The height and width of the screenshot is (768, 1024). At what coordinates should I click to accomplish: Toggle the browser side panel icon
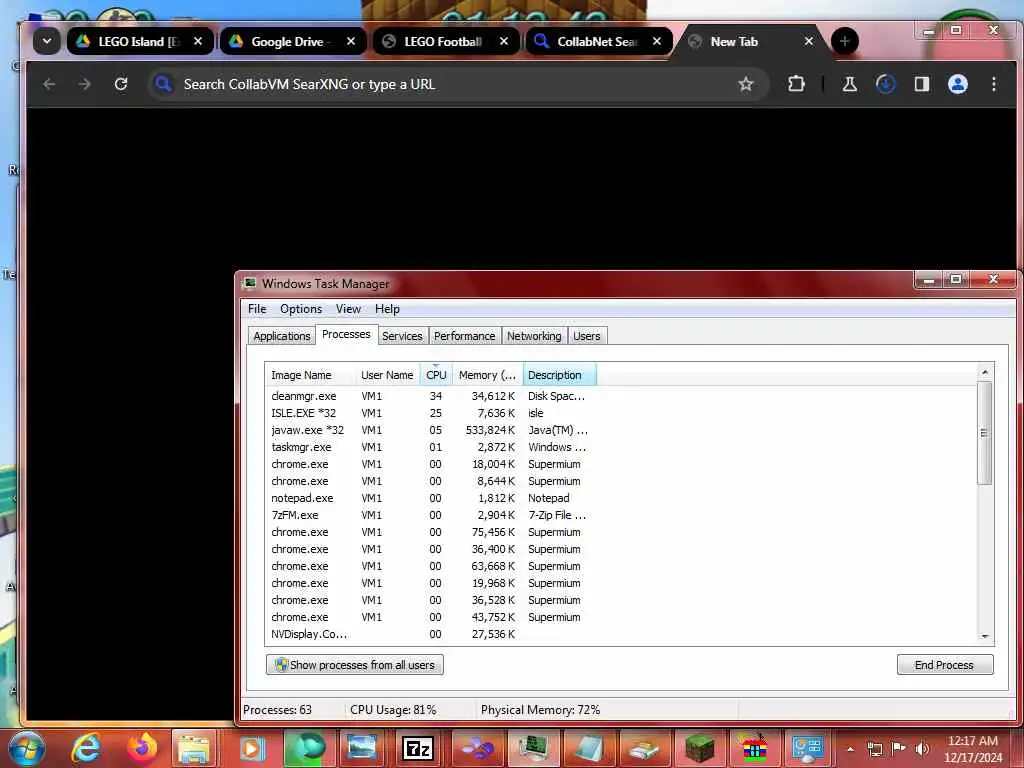[x=921, y=84]
